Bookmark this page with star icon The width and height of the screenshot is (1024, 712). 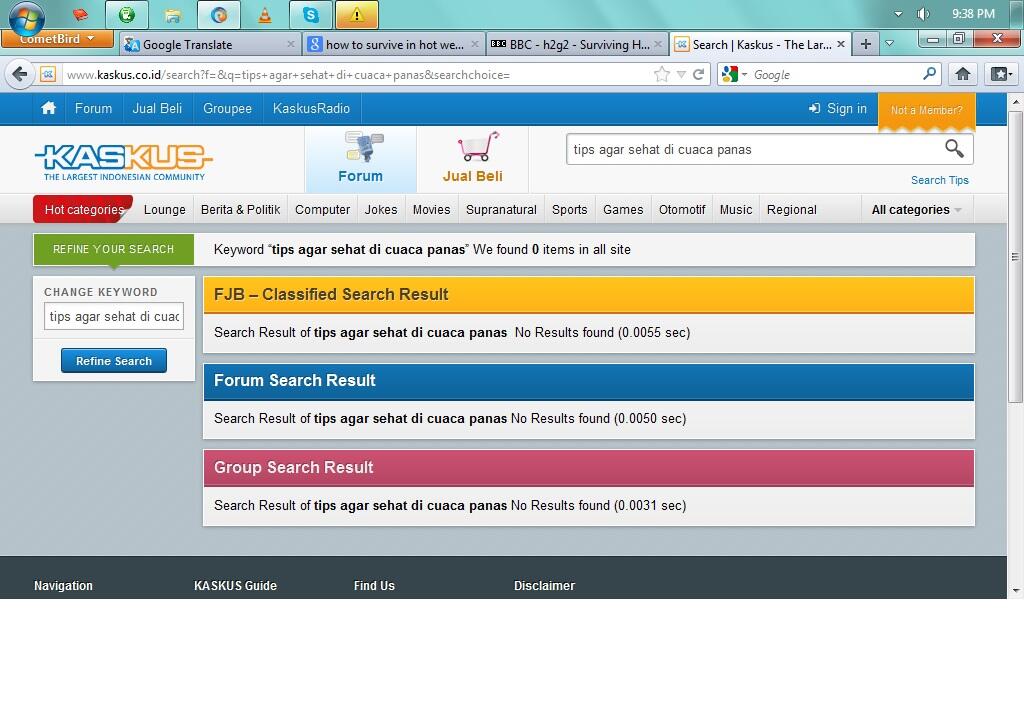[662, 74]
